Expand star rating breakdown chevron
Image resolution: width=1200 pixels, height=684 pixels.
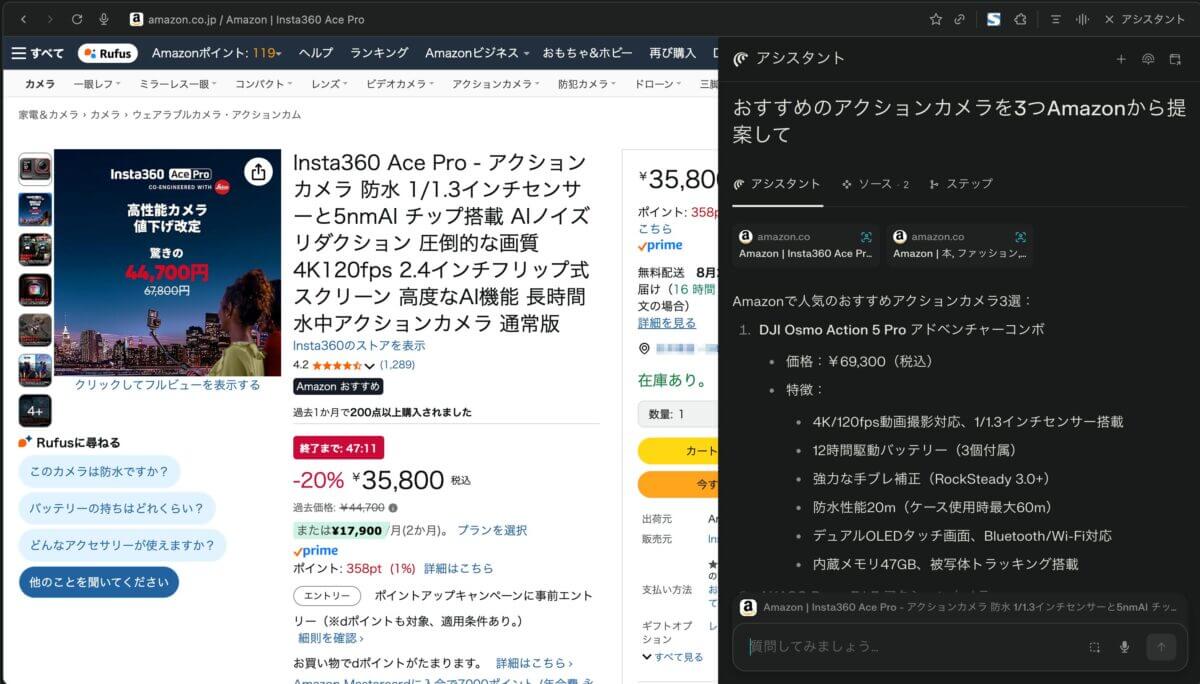pos(370,366)
